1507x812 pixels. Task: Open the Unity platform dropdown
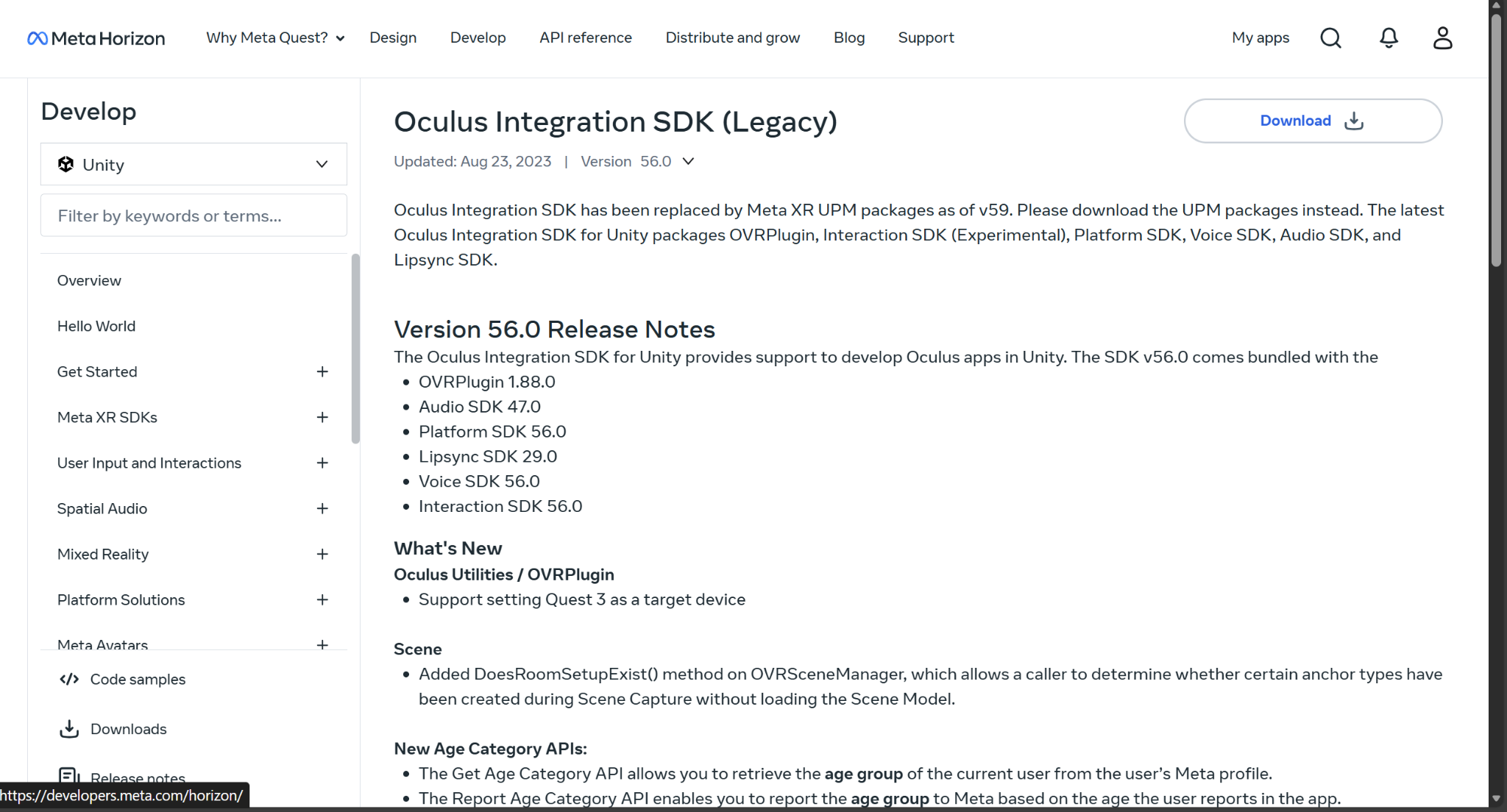[194, 164]
